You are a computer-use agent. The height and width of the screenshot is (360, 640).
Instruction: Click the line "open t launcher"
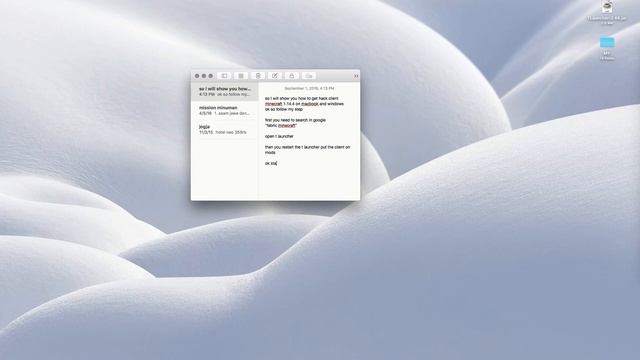pos(279,136)
